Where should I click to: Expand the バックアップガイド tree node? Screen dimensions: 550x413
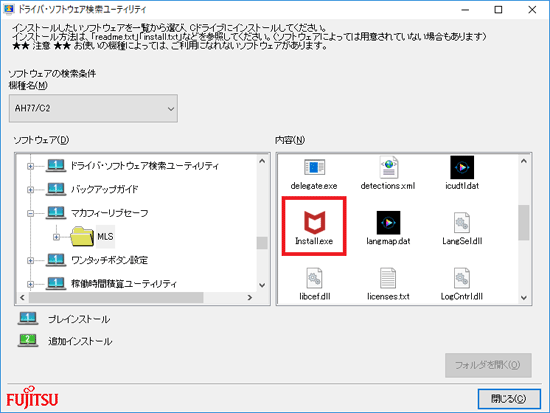[31, 189]
